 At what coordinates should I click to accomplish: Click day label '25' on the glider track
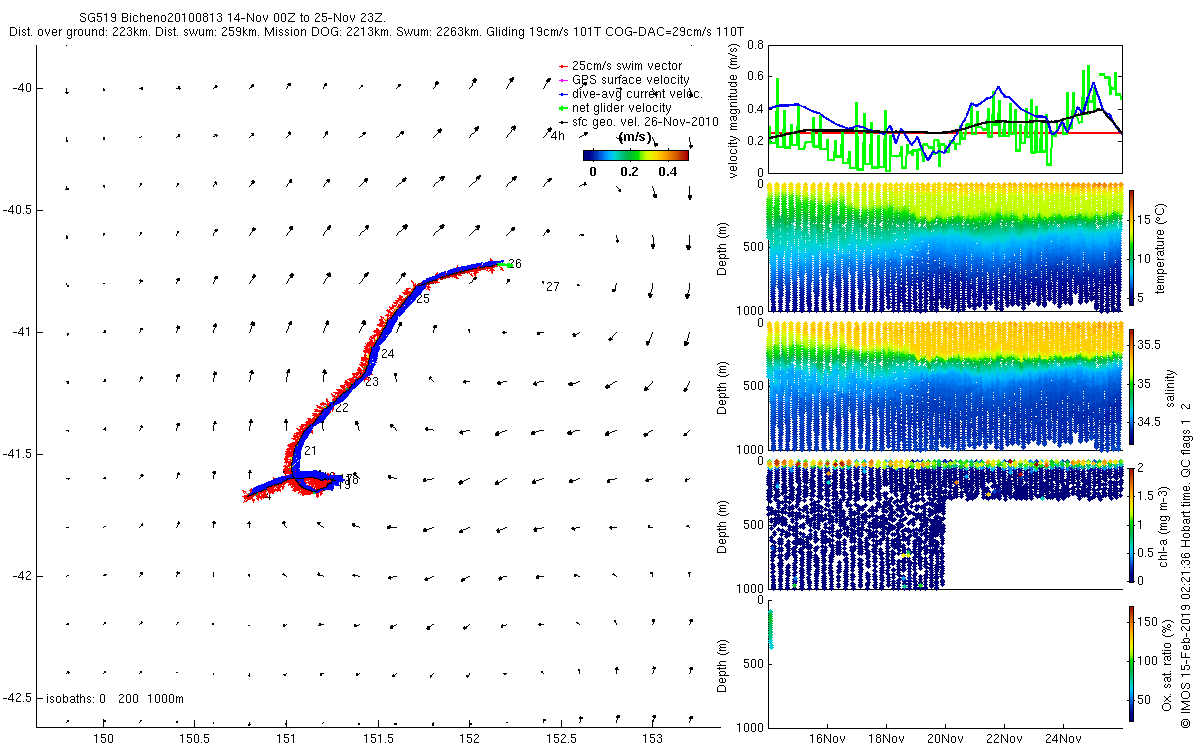423,299
